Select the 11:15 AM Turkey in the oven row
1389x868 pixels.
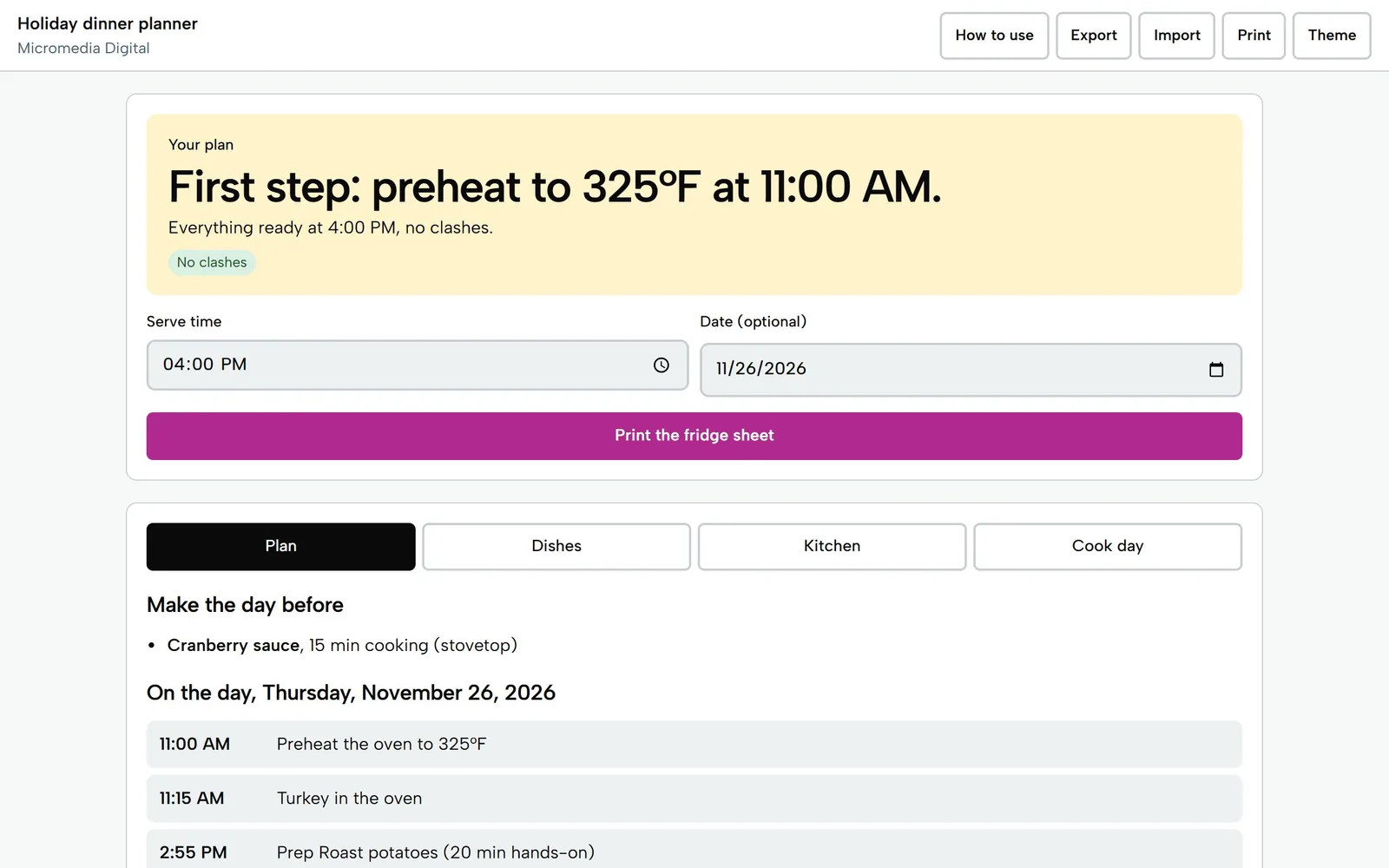pos(694,799)
